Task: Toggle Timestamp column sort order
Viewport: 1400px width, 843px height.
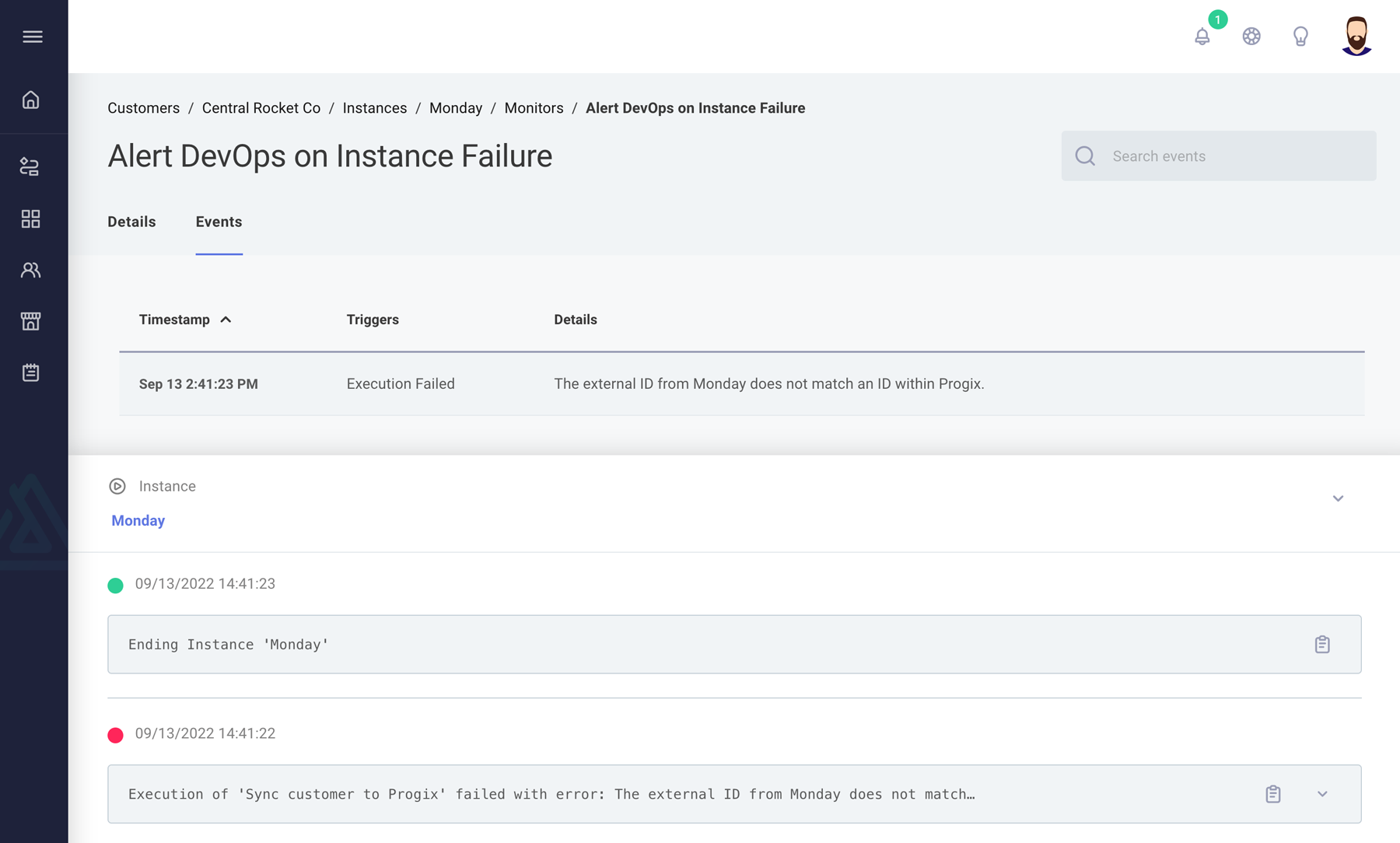Action: pos(186,319)
